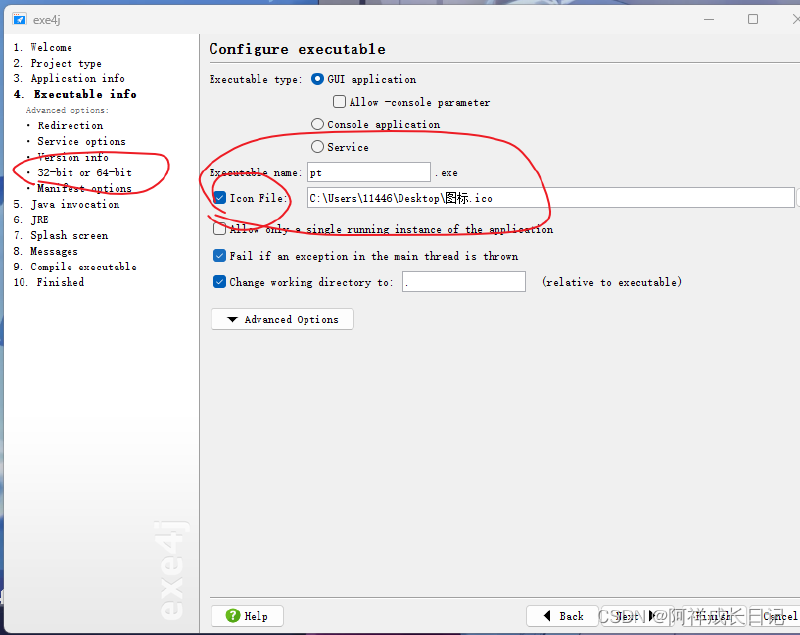Go to step 9 Compile executable

(75, 267)
